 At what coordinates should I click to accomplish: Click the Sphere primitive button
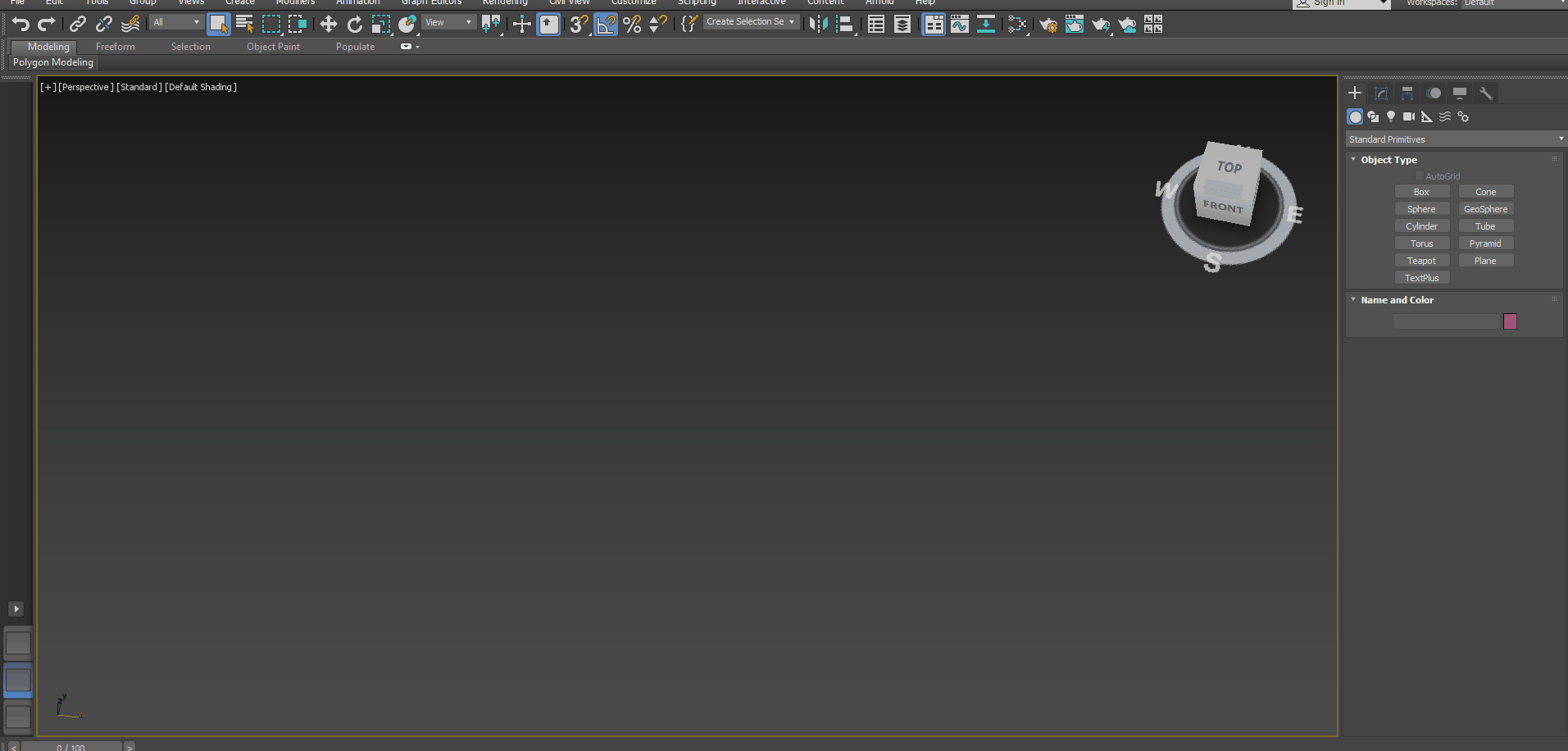1421,209
